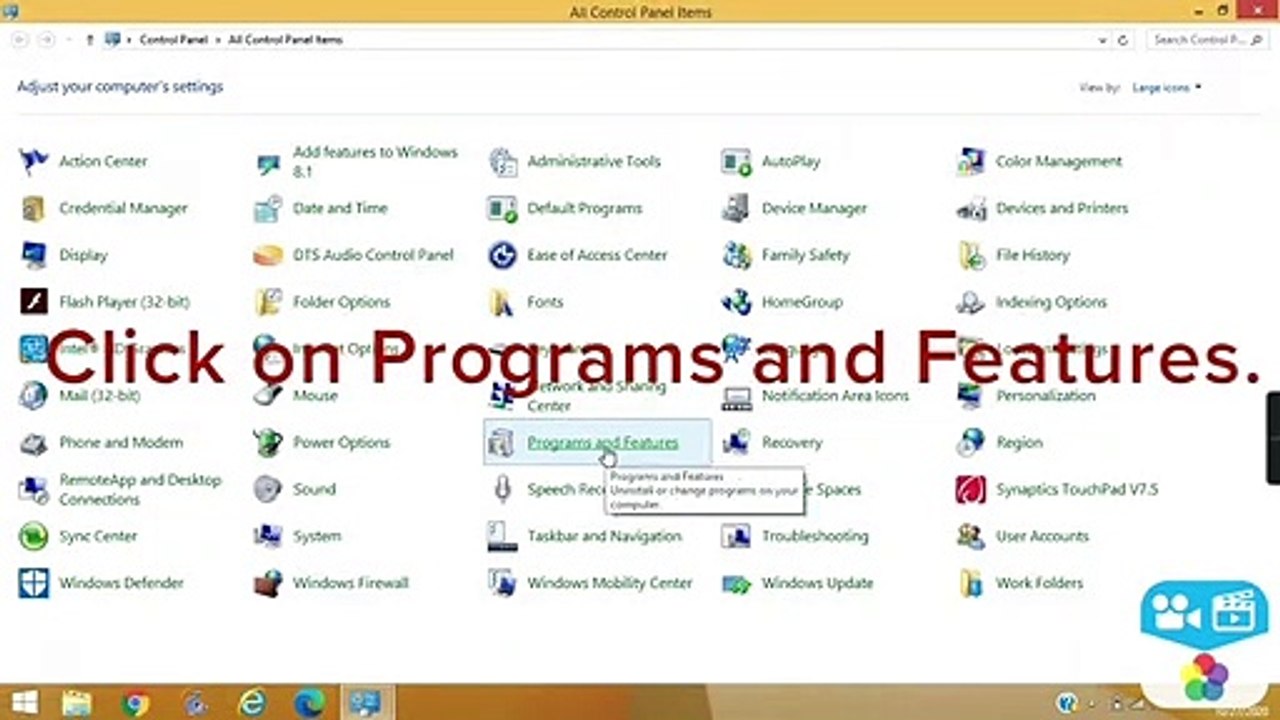Click the Phone and Modem icon
The width and height of the screenshot is (1280, 720).
pos(34,443)
